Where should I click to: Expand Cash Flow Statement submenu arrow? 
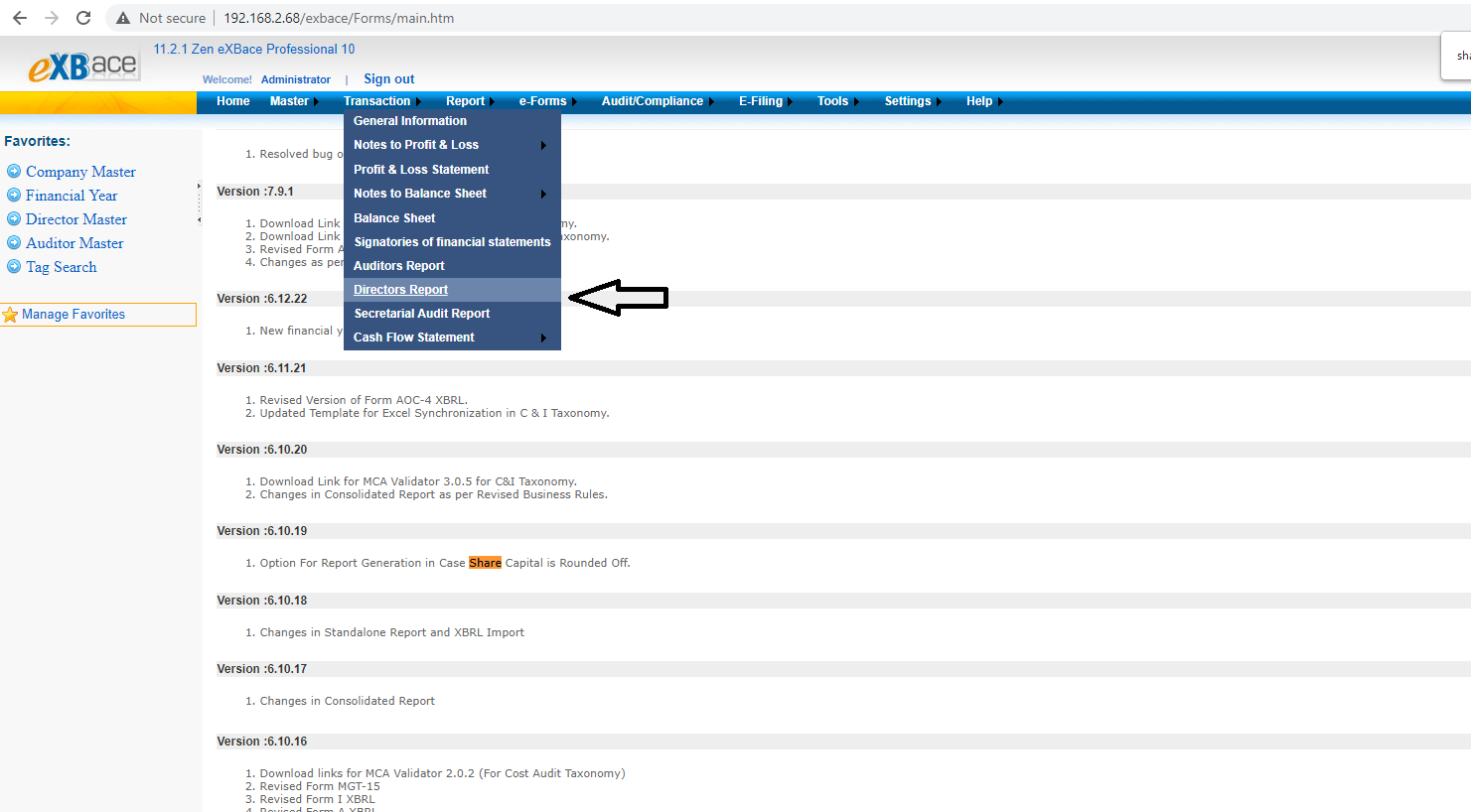tap(543, 338)
